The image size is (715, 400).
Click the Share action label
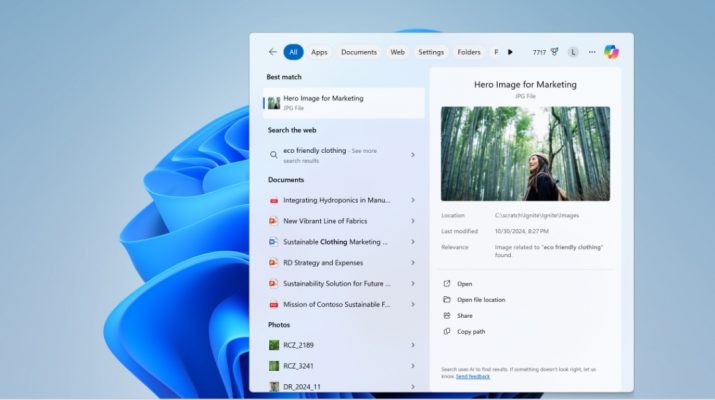[x=465, y=316]
